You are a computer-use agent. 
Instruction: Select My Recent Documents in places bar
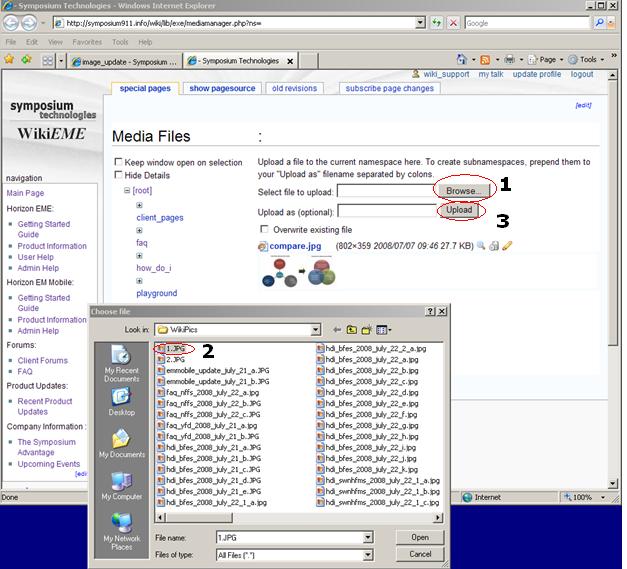click(122, 363)
